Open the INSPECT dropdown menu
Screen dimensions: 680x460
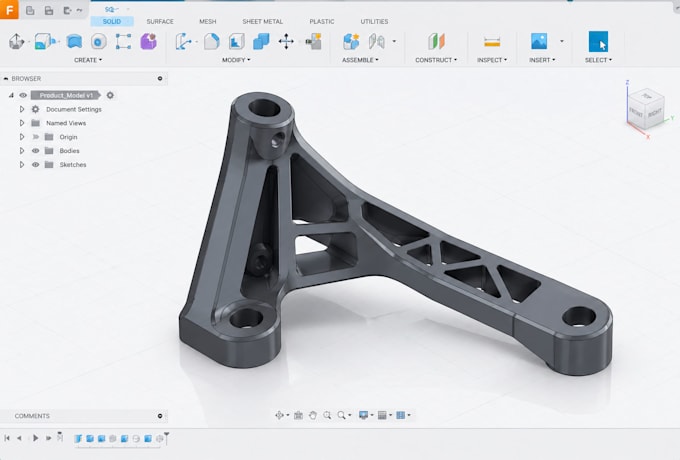(x=492, y=60)
